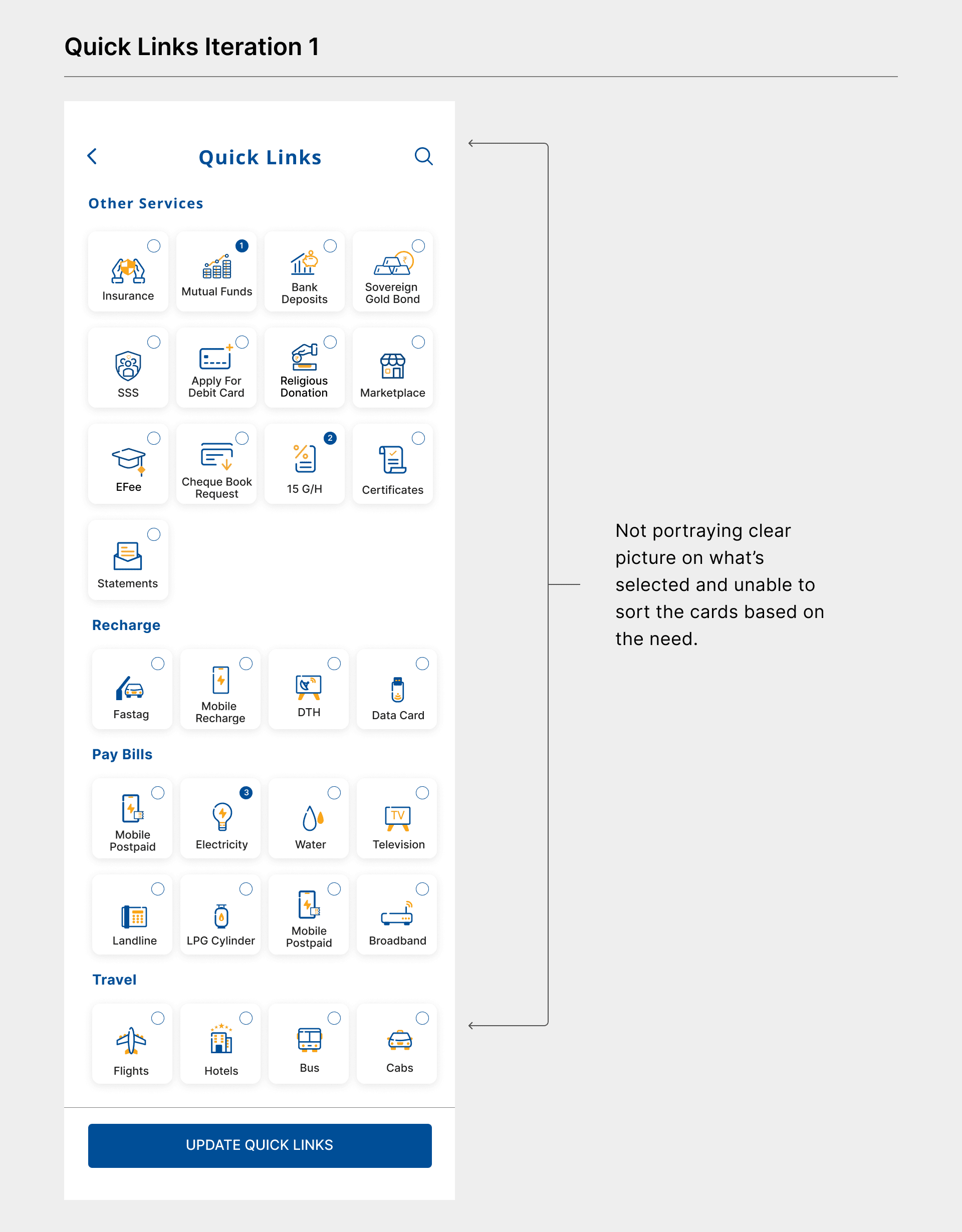The image size is (962, 1232).
Task: Tap the Hotels card label
Action: [221, 1071]
